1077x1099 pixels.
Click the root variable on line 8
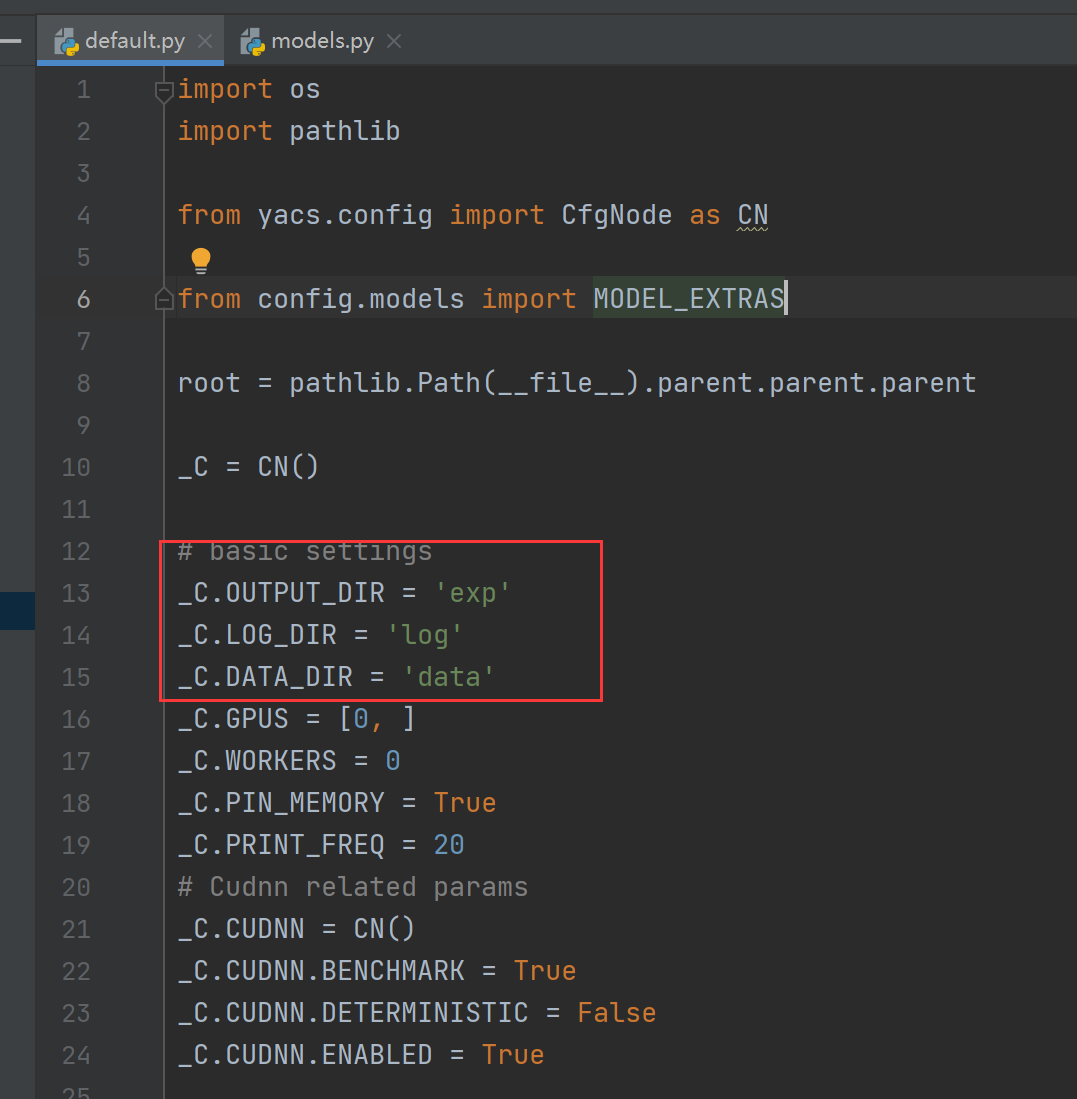coord(209,383)
